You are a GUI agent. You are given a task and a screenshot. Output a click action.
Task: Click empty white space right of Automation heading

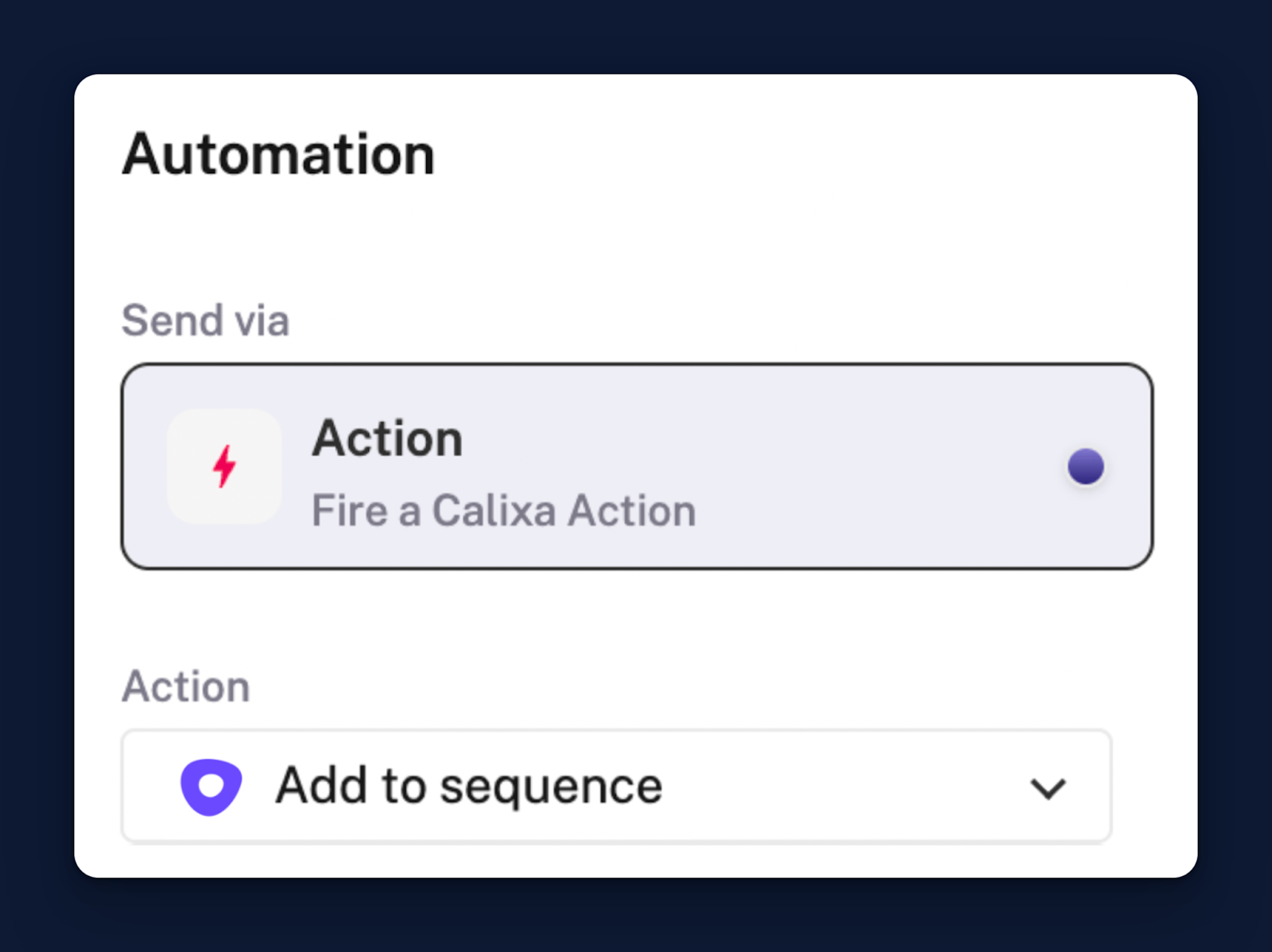(795, 154)
